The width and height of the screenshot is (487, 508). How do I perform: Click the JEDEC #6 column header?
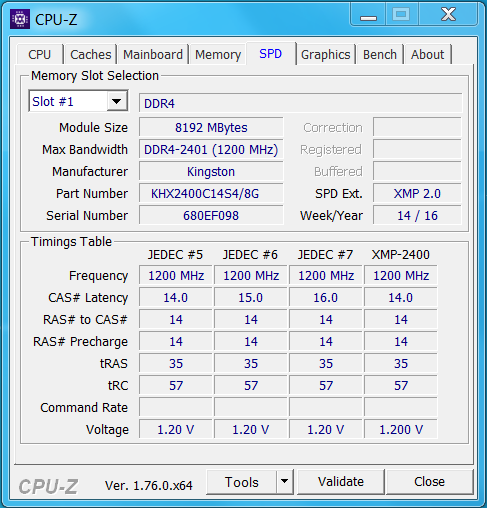click(x=250, y=255)
